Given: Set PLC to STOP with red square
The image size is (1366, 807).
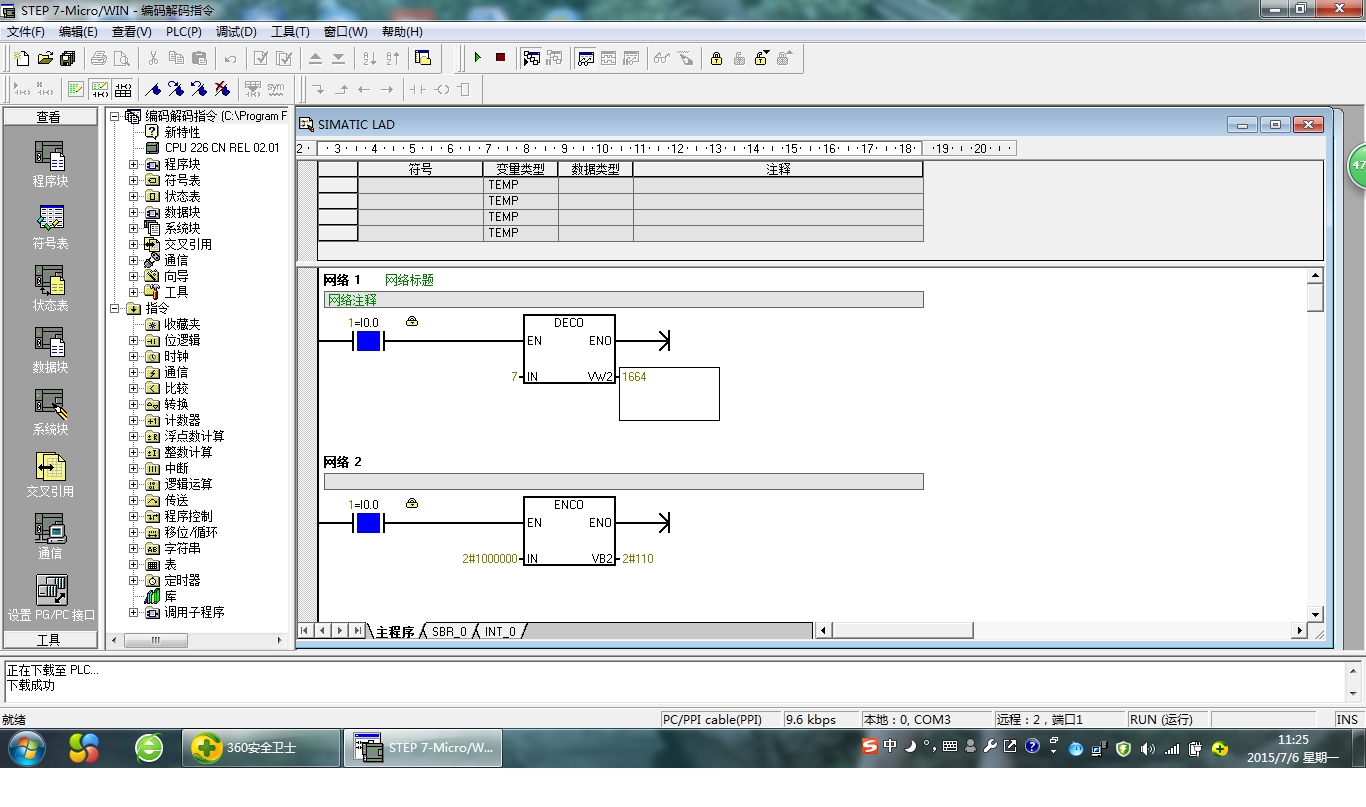Looking at the screenshot, I should pos(501,59).
